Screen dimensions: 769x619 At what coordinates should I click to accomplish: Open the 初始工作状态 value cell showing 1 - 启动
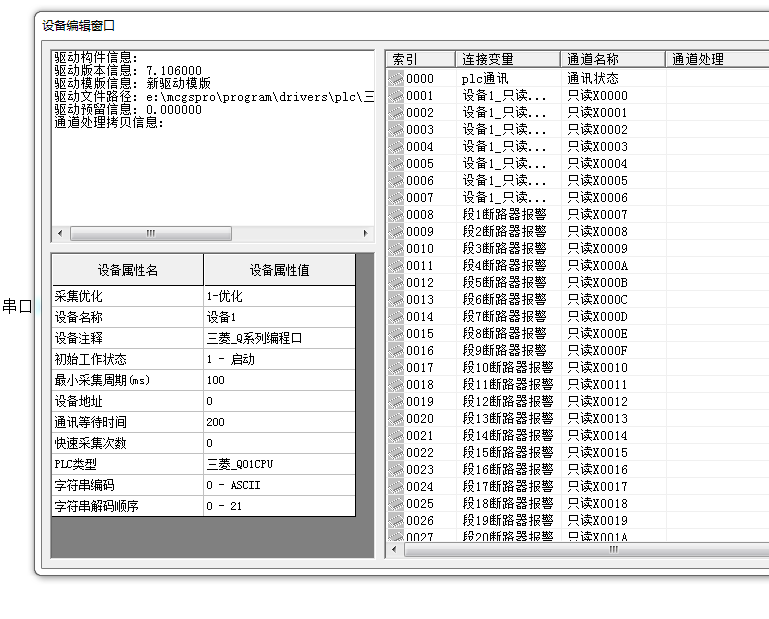pyautogui.click(x=279, y=359)
